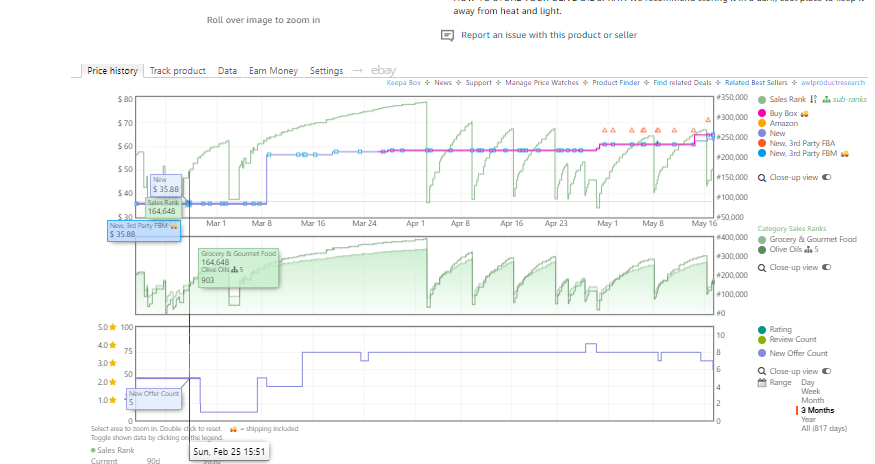
Task: Open the Price history tab
Action: point(112,70)
